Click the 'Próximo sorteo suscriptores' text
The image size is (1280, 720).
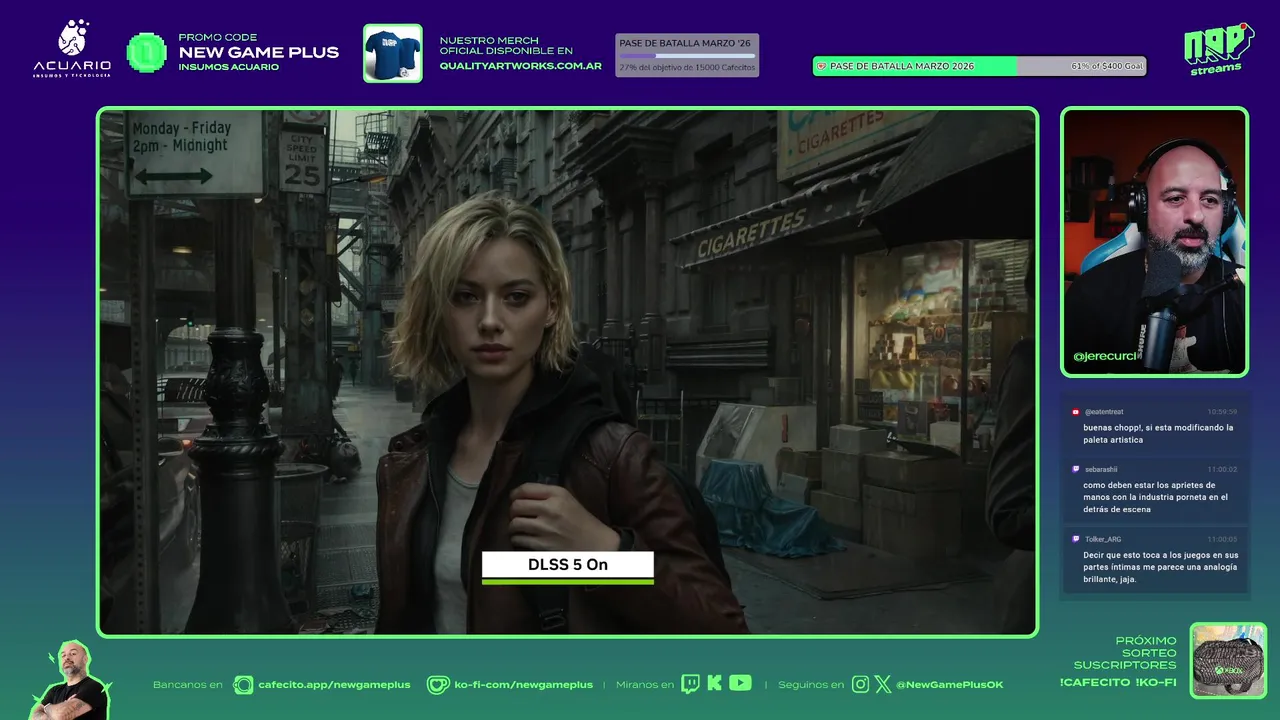[1125, 652]
